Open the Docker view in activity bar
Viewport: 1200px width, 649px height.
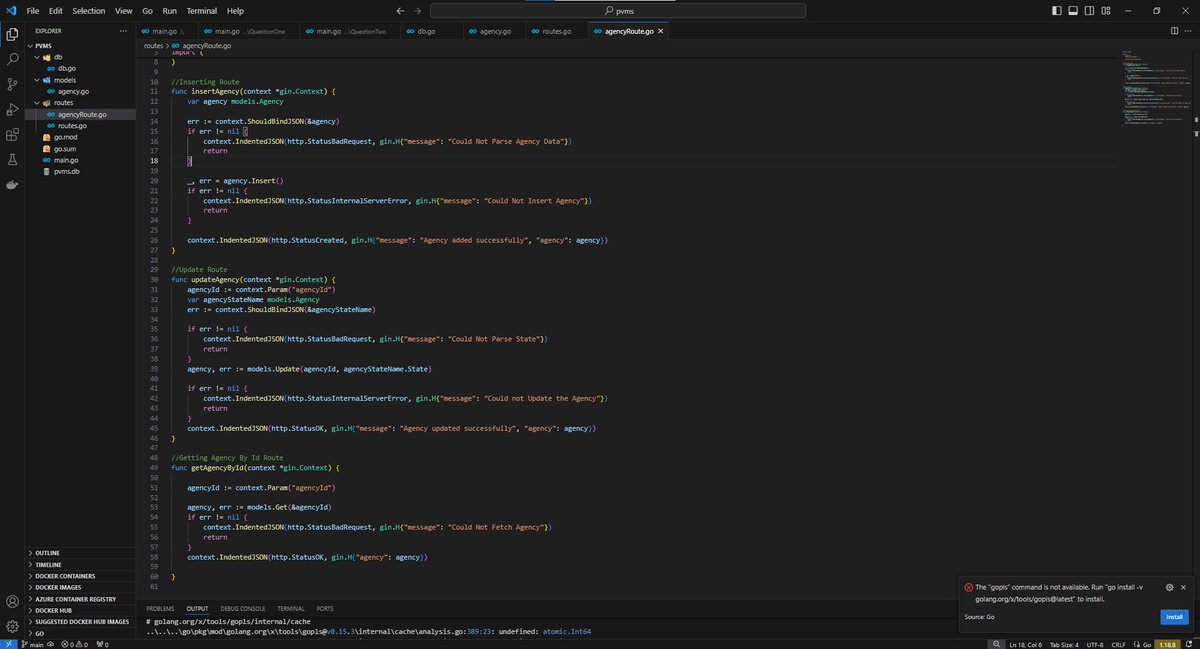(12, 186)
